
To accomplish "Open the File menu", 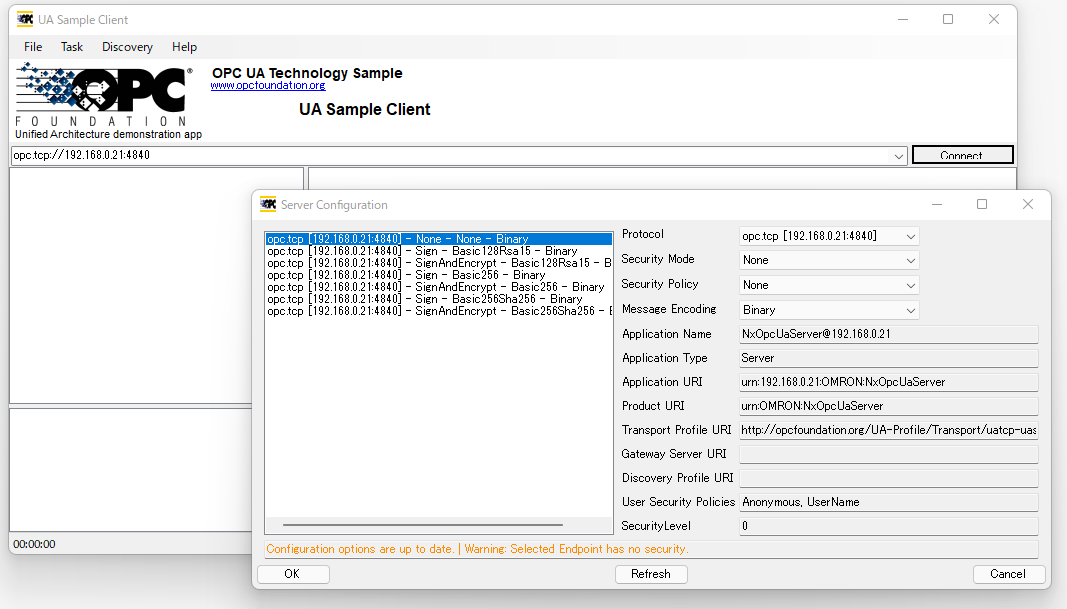I will tap(33, 47).
